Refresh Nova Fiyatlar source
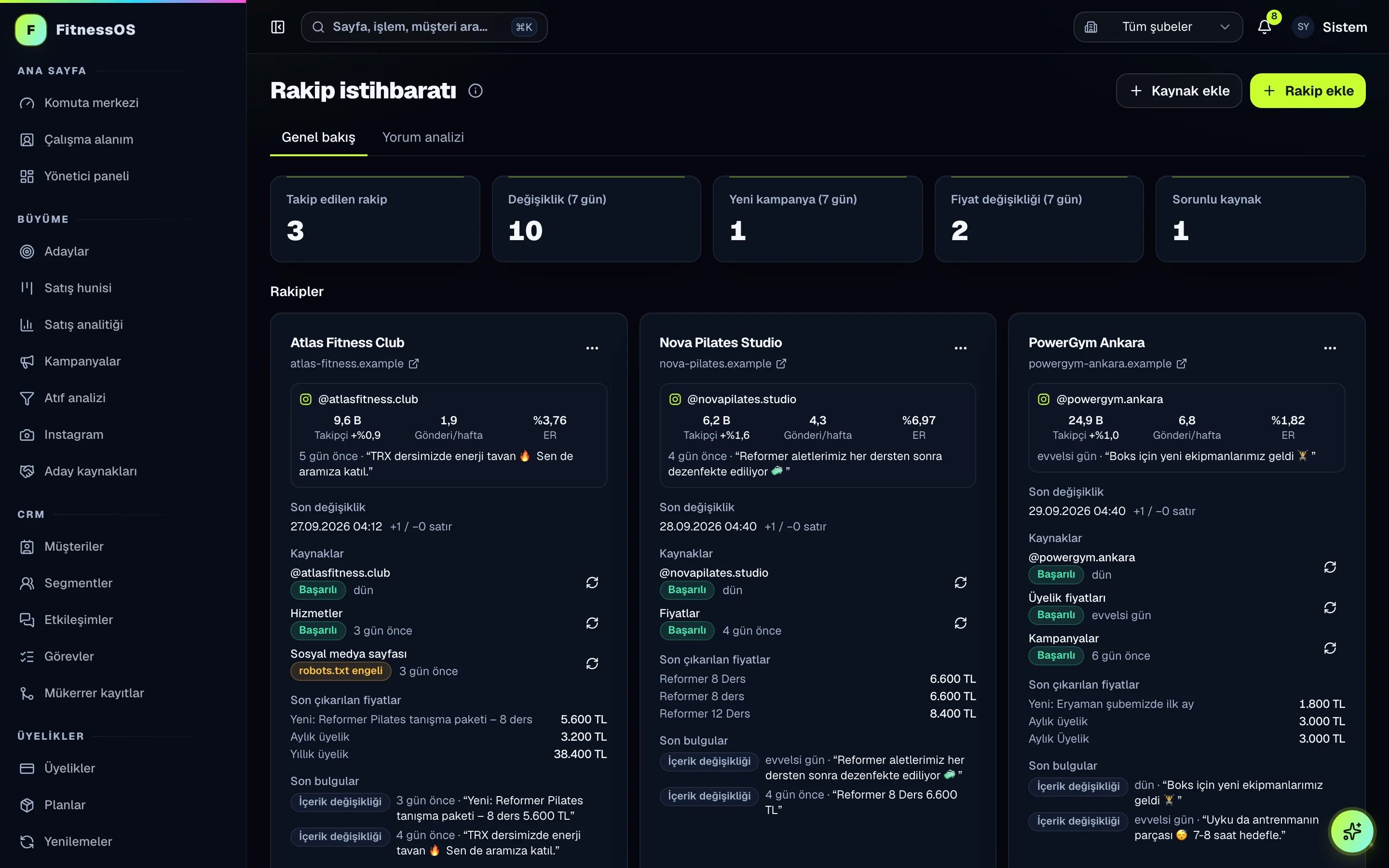The width and height of the screenshot is (1389, 868). (960, 624)
